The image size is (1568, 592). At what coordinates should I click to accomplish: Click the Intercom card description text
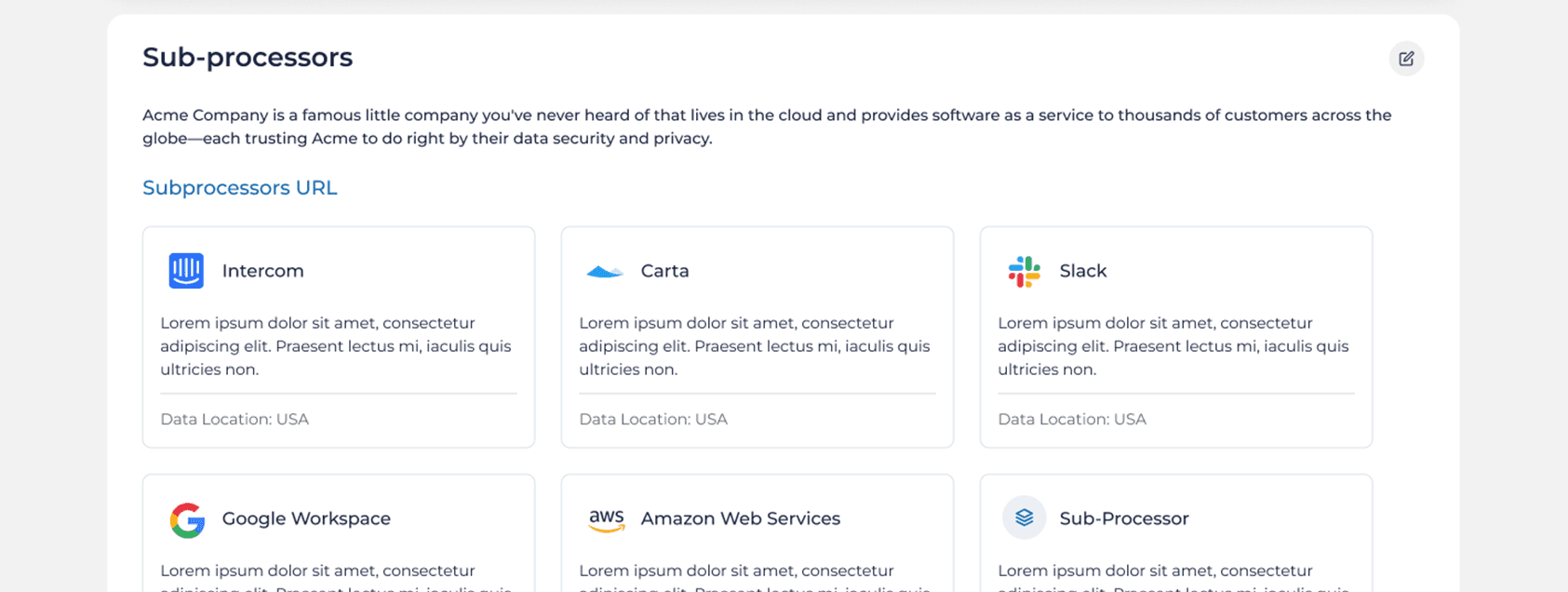tap(335, 346)
